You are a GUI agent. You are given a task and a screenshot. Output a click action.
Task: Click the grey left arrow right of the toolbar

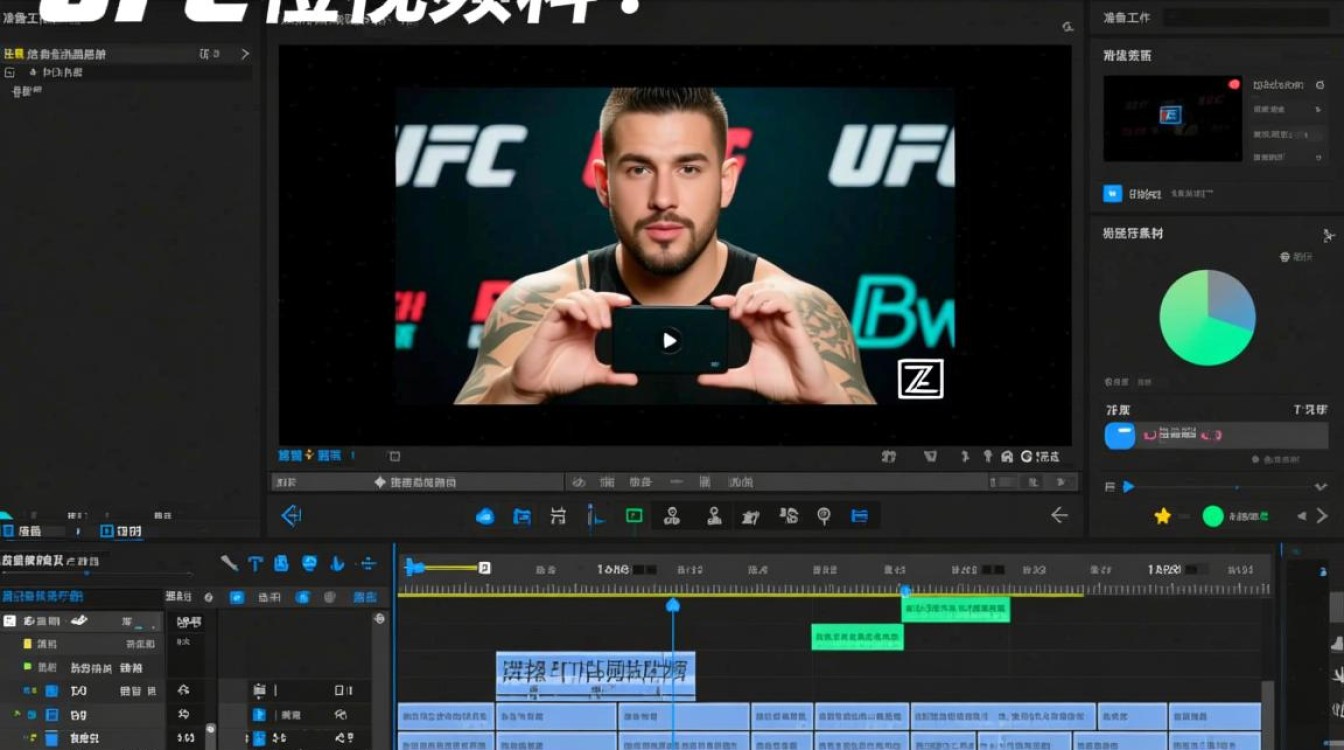[x=1059, y=515]
